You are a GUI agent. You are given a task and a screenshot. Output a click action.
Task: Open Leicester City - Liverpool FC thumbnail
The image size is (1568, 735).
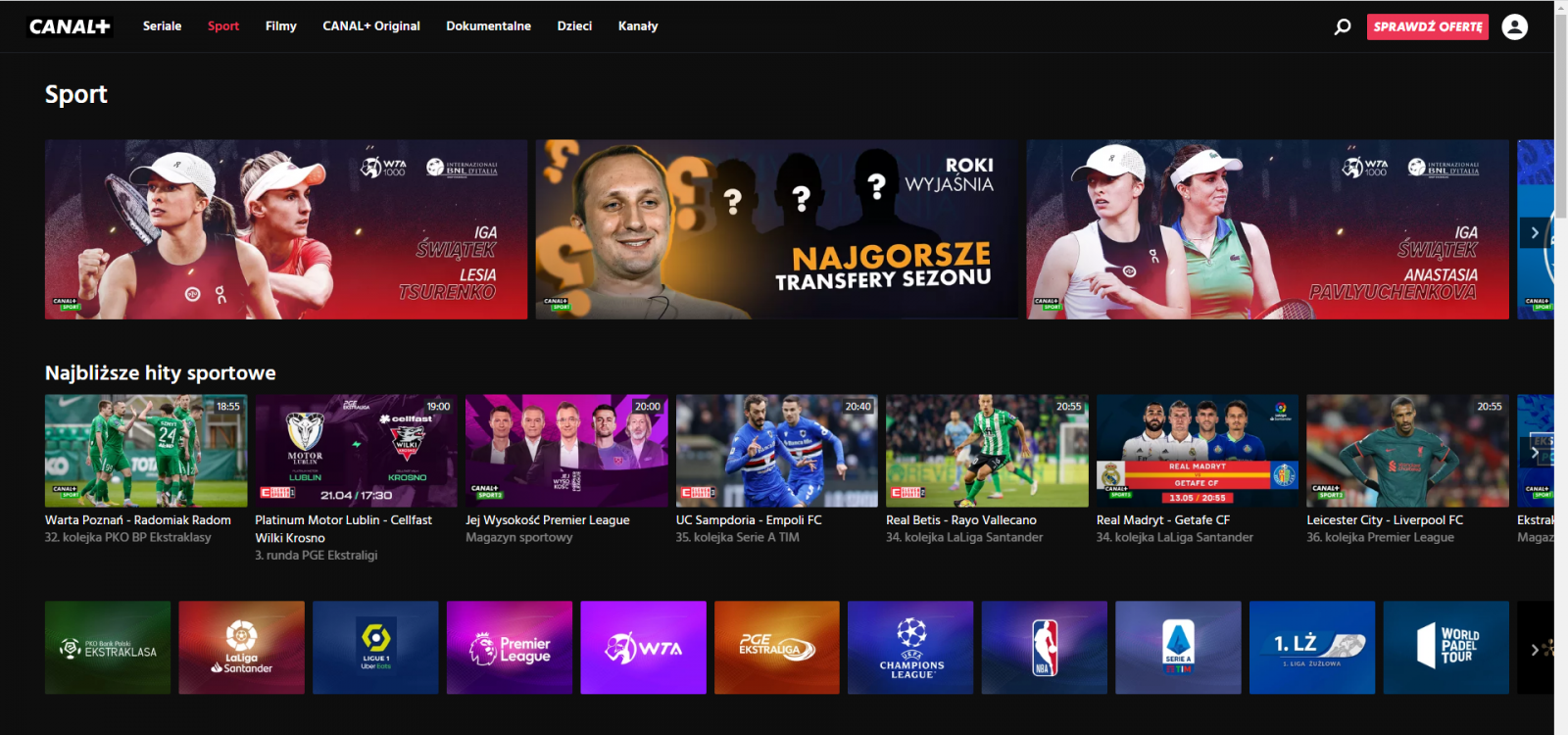(1407, 451)
